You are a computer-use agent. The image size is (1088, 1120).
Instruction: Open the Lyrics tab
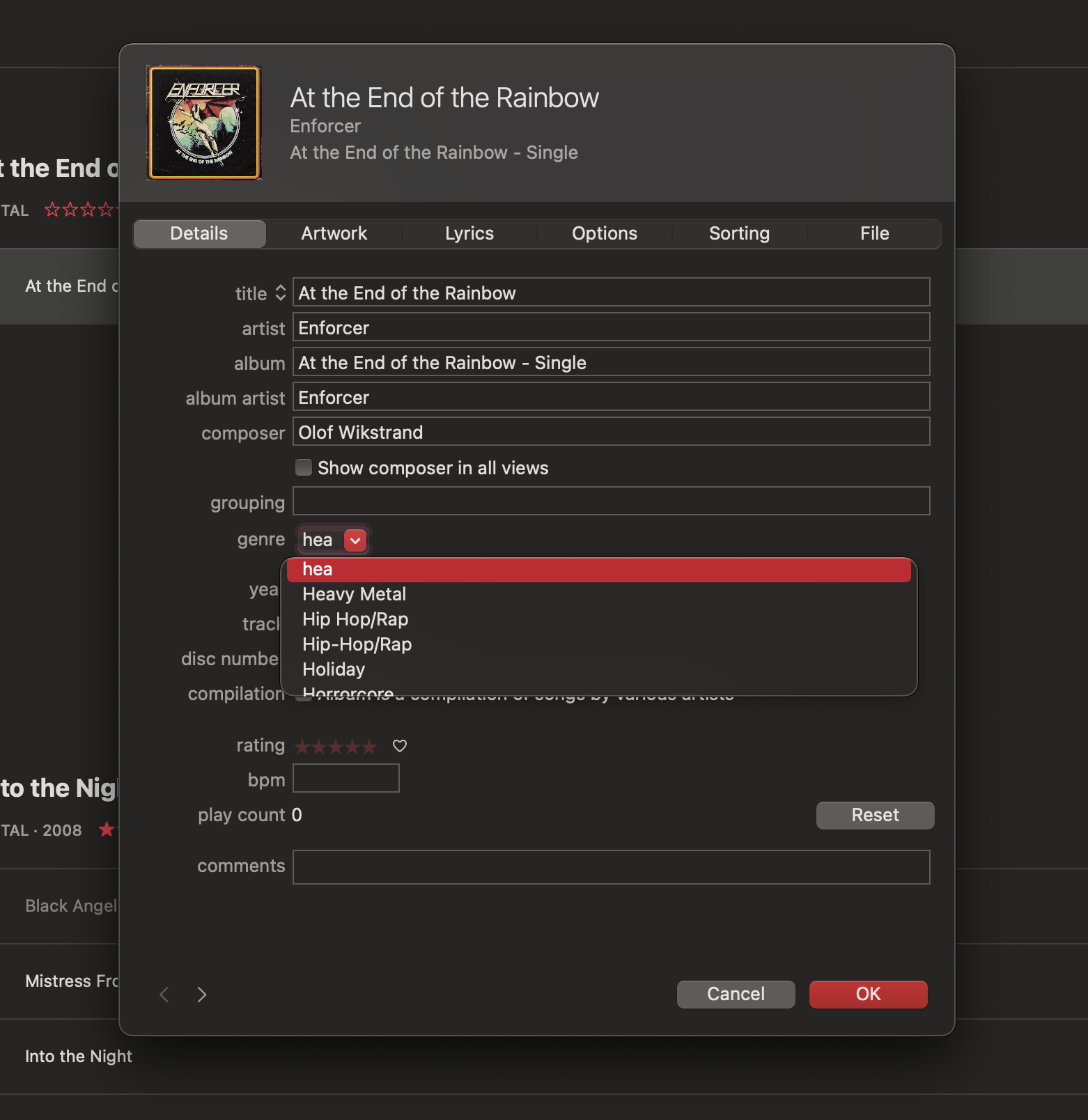tap(469, 233)
